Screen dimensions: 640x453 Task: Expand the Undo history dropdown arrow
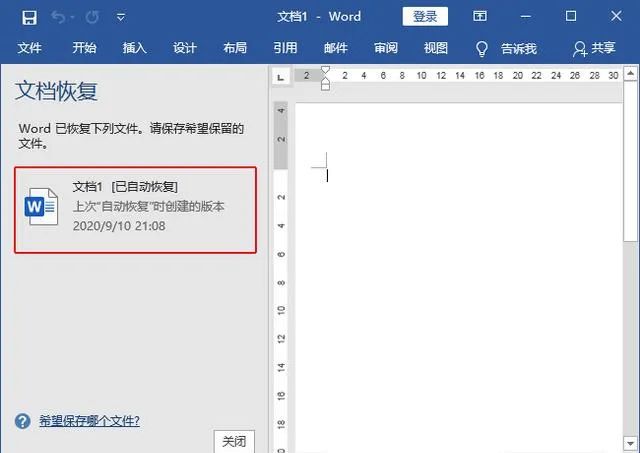click(73, 18)
